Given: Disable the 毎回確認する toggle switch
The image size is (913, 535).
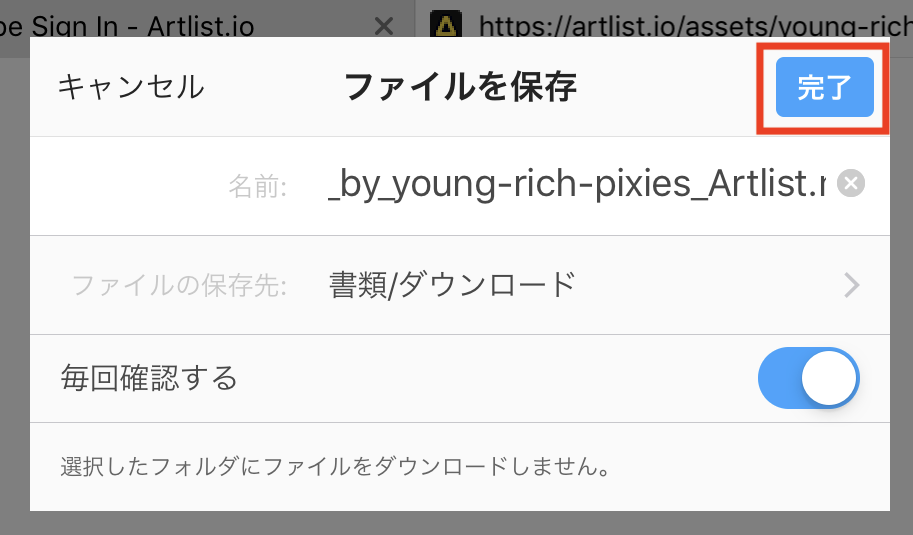Looking at the screenshot, I should point(809,379).
